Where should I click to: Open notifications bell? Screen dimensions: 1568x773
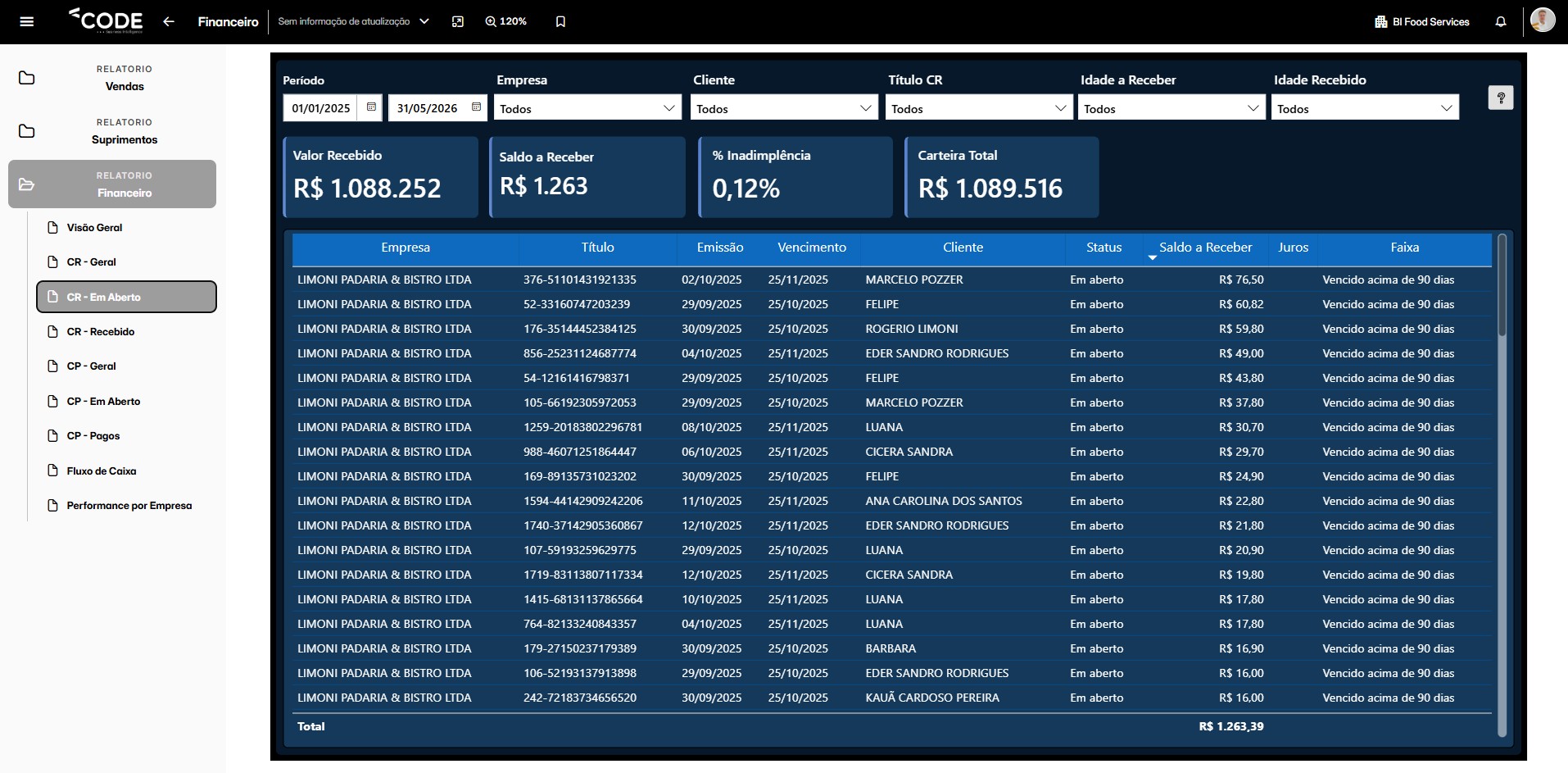point(1501,21)
